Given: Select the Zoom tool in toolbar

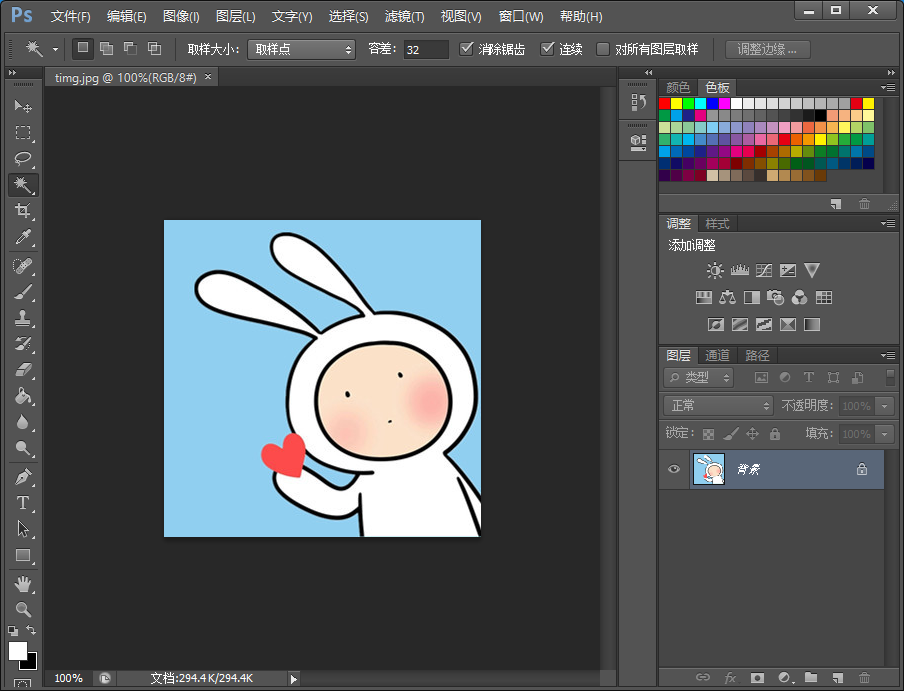Looking at the screenshot, I should pos(22,609).
